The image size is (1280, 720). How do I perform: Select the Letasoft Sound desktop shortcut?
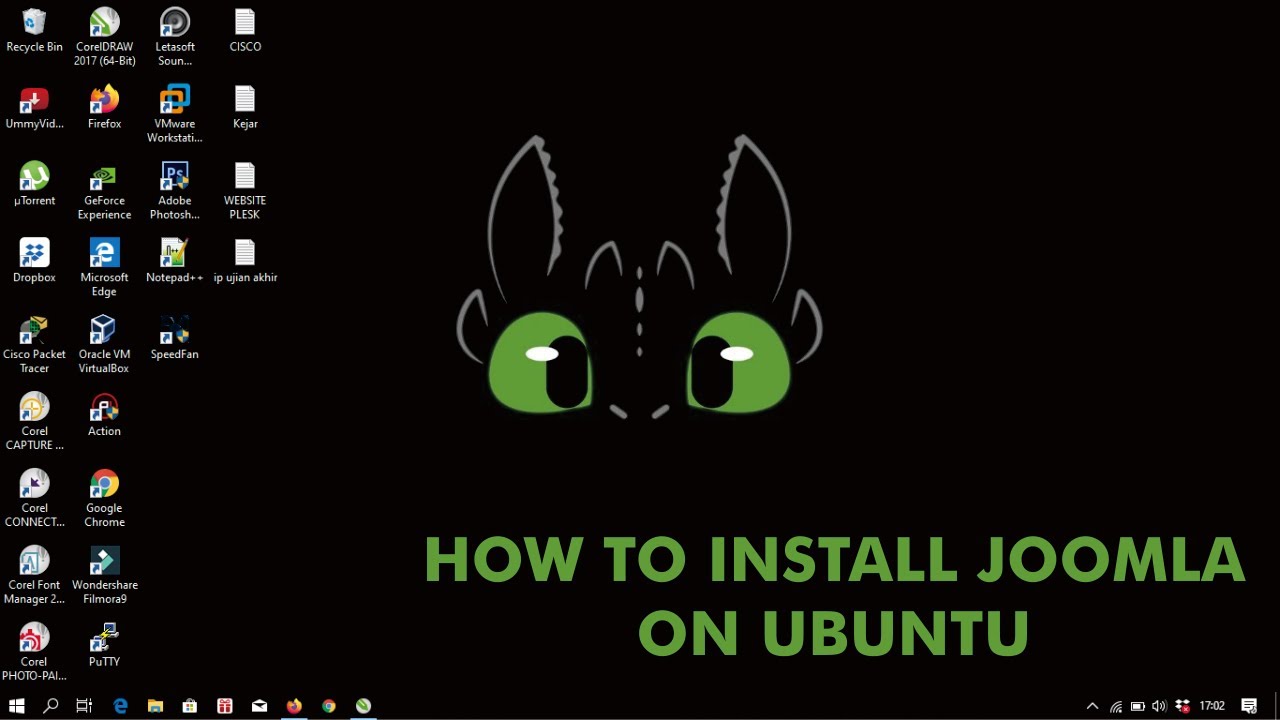point(175,37)
